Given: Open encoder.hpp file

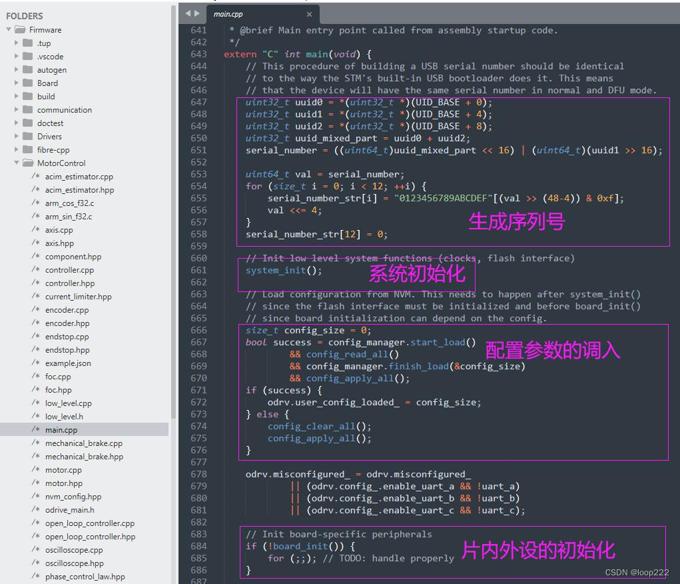Looking at the screenshot, I should (67, 323).
